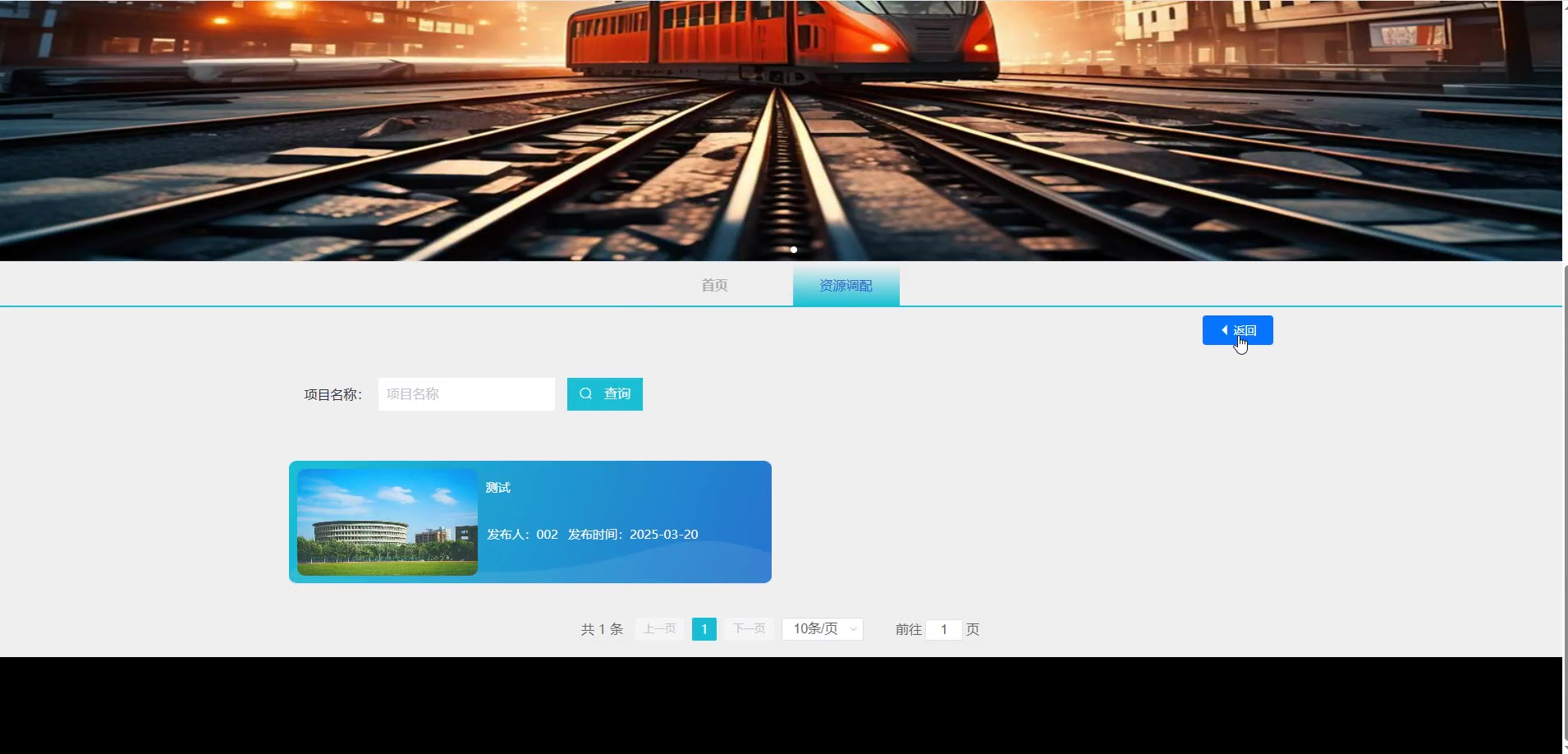Image resolution: width=1568 pixels, height=754 pixels.
Task: Go to previous page 上一页
Action: pyautogui.click(x=659, y=629)
